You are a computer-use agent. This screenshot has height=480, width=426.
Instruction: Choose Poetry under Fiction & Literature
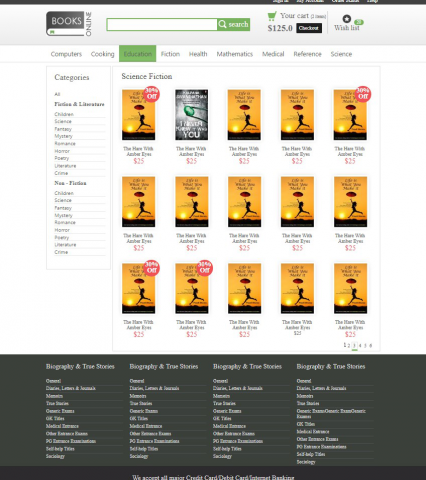[62, 158]
